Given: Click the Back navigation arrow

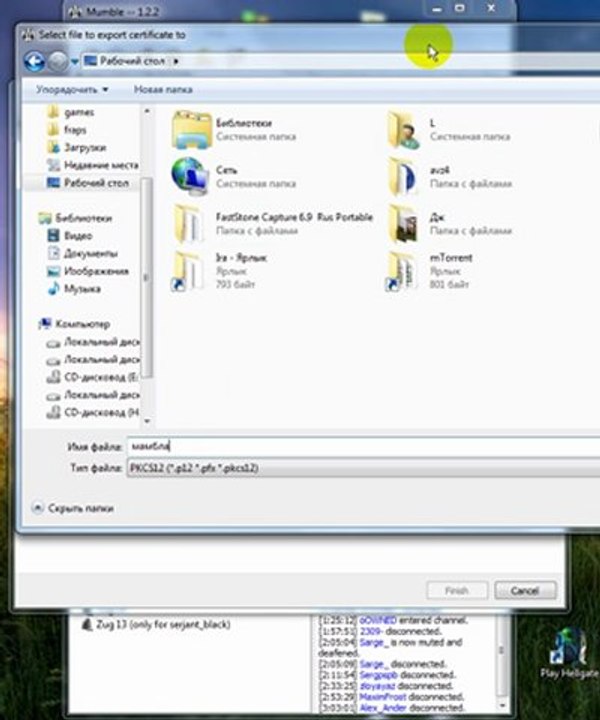Looking at the screenshot, I should coord(34,62).
